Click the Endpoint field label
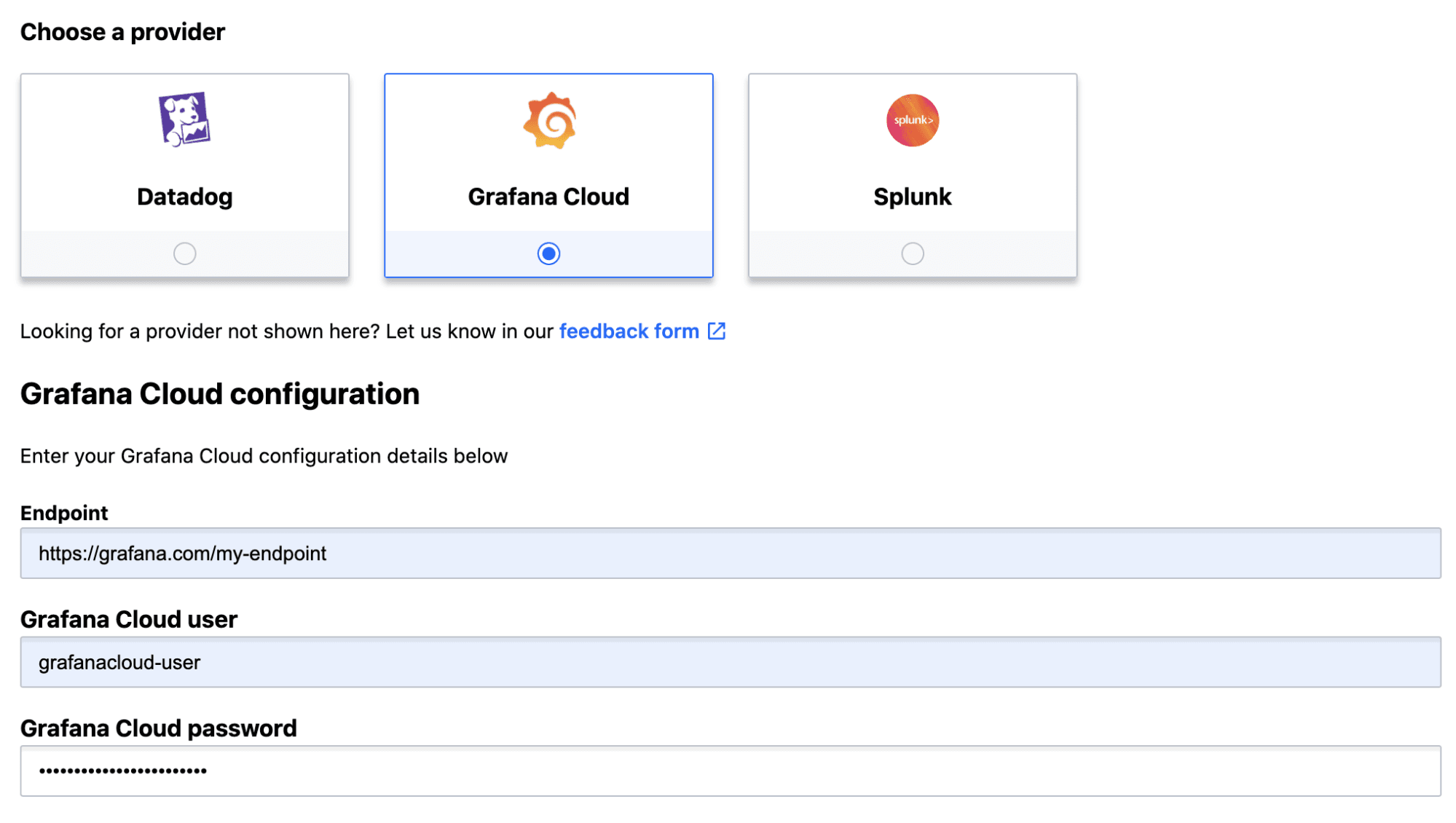The image size is (1456, 823). 64,513
